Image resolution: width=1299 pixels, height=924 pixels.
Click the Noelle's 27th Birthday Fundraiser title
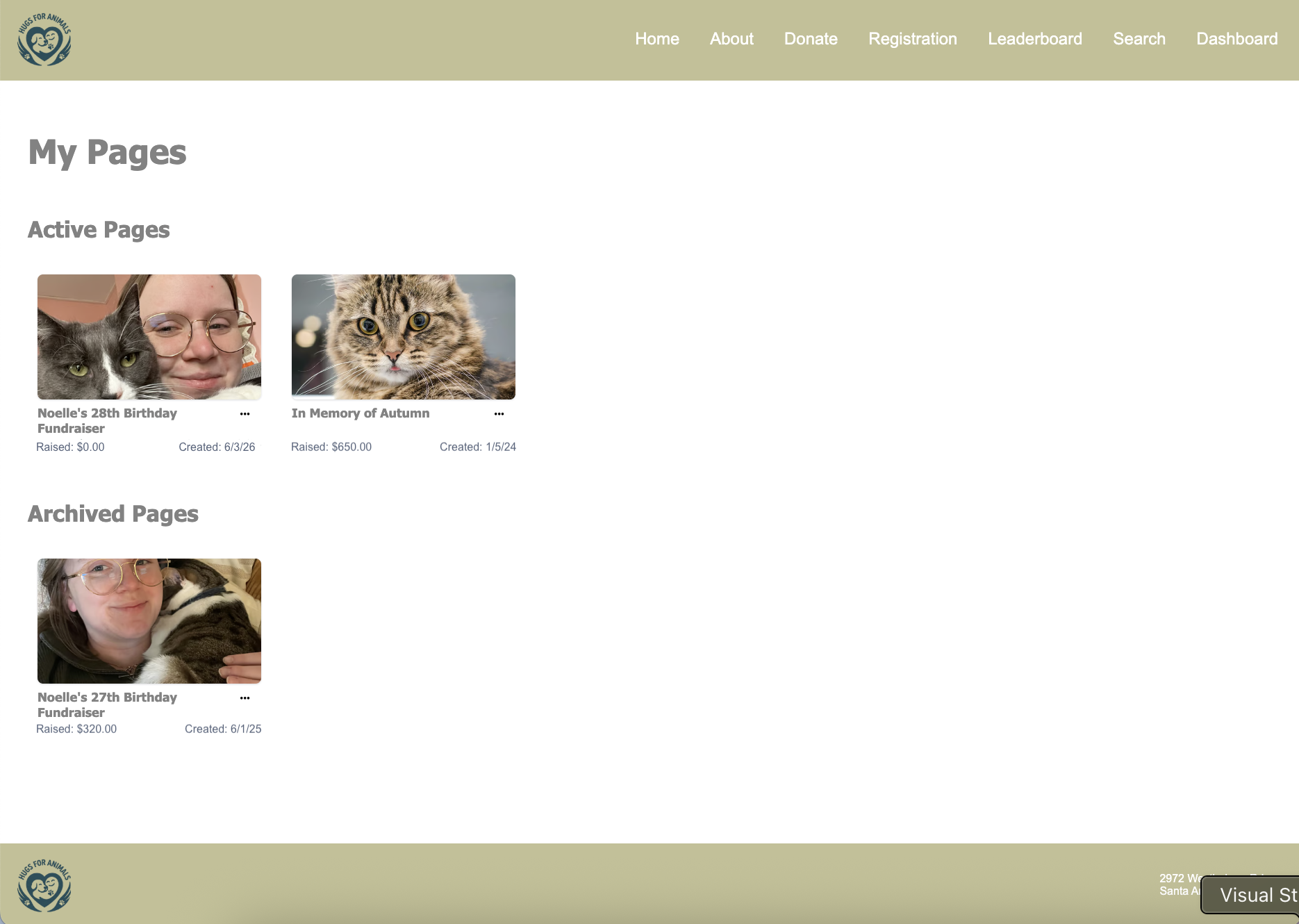(x=107, y=704)
